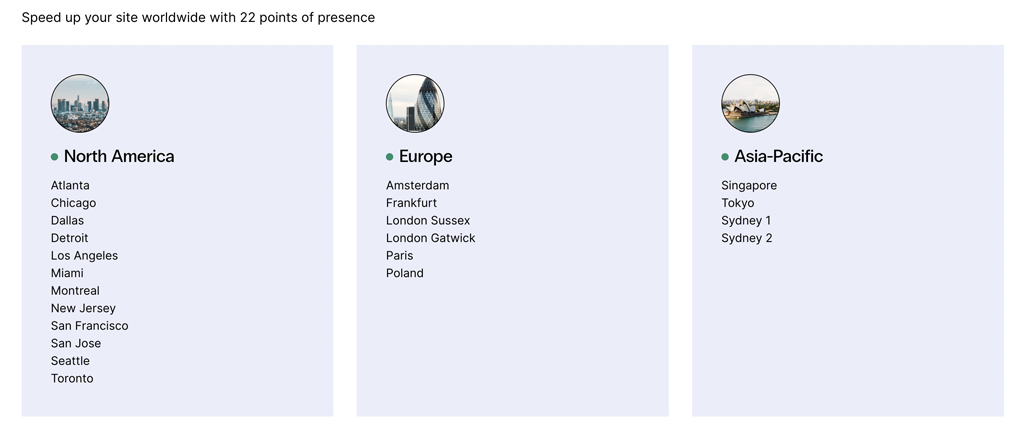Select London Sussex entry
Image resolution: width=1024 pixels, height=438 pixels.
click(428, 221)
